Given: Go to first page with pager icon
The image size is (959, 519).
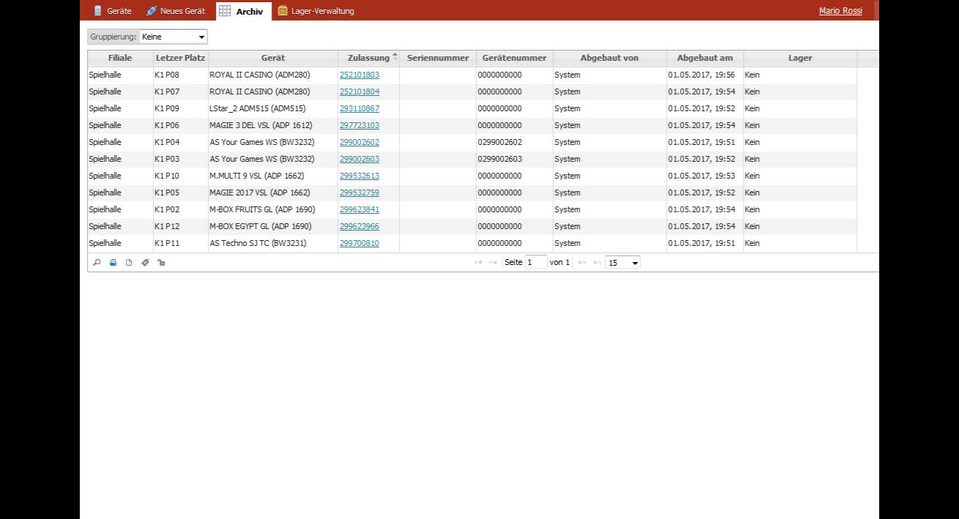Looking at the screenshot, I should [478, 262].
